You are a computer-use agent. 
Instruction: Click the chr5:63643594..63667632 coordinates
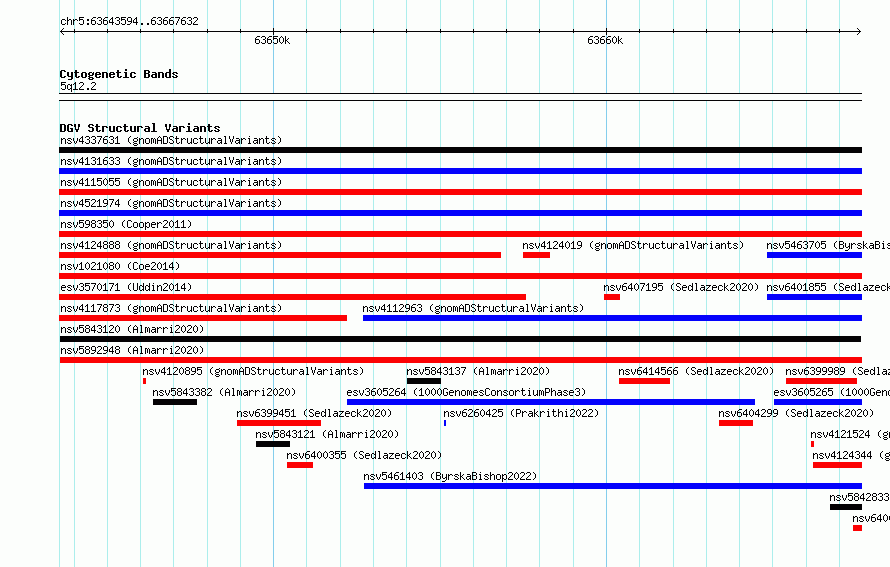(129, 21)
